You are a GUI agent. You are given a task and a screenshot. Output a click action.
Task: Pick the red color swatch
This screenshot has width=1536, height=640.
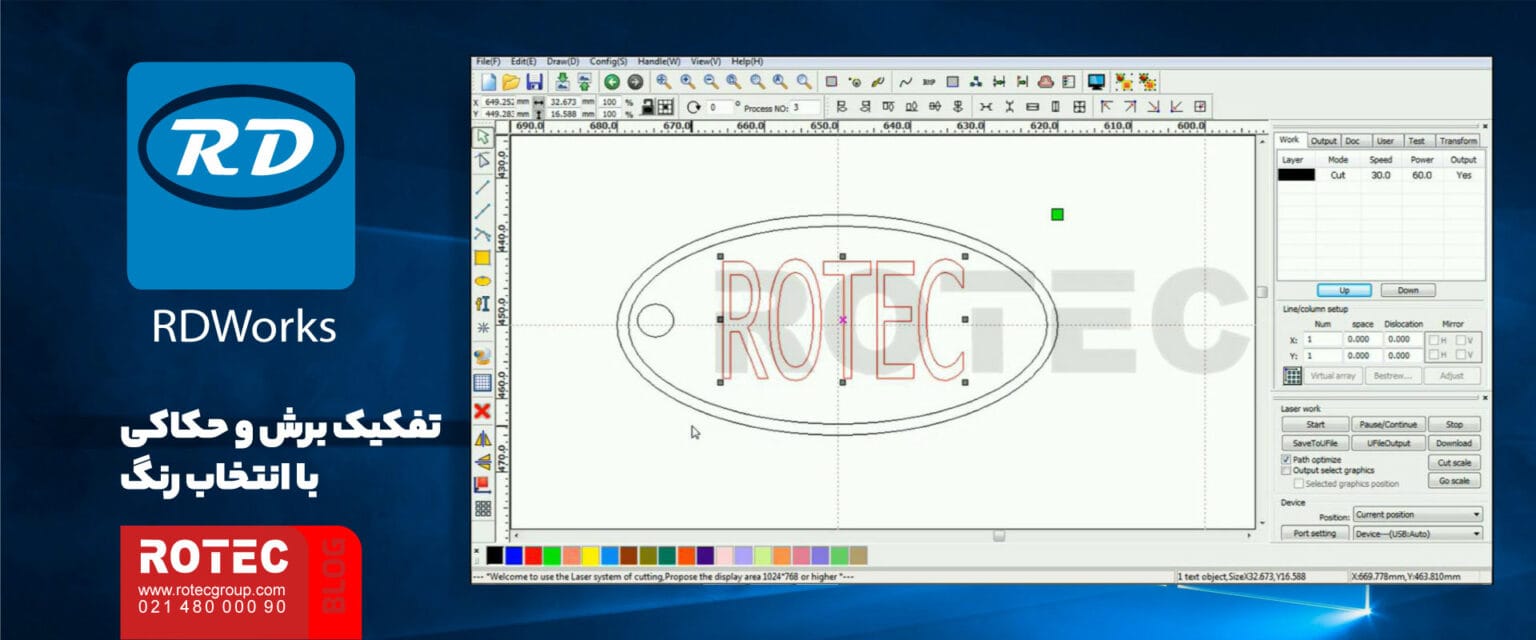coord(533,555)
